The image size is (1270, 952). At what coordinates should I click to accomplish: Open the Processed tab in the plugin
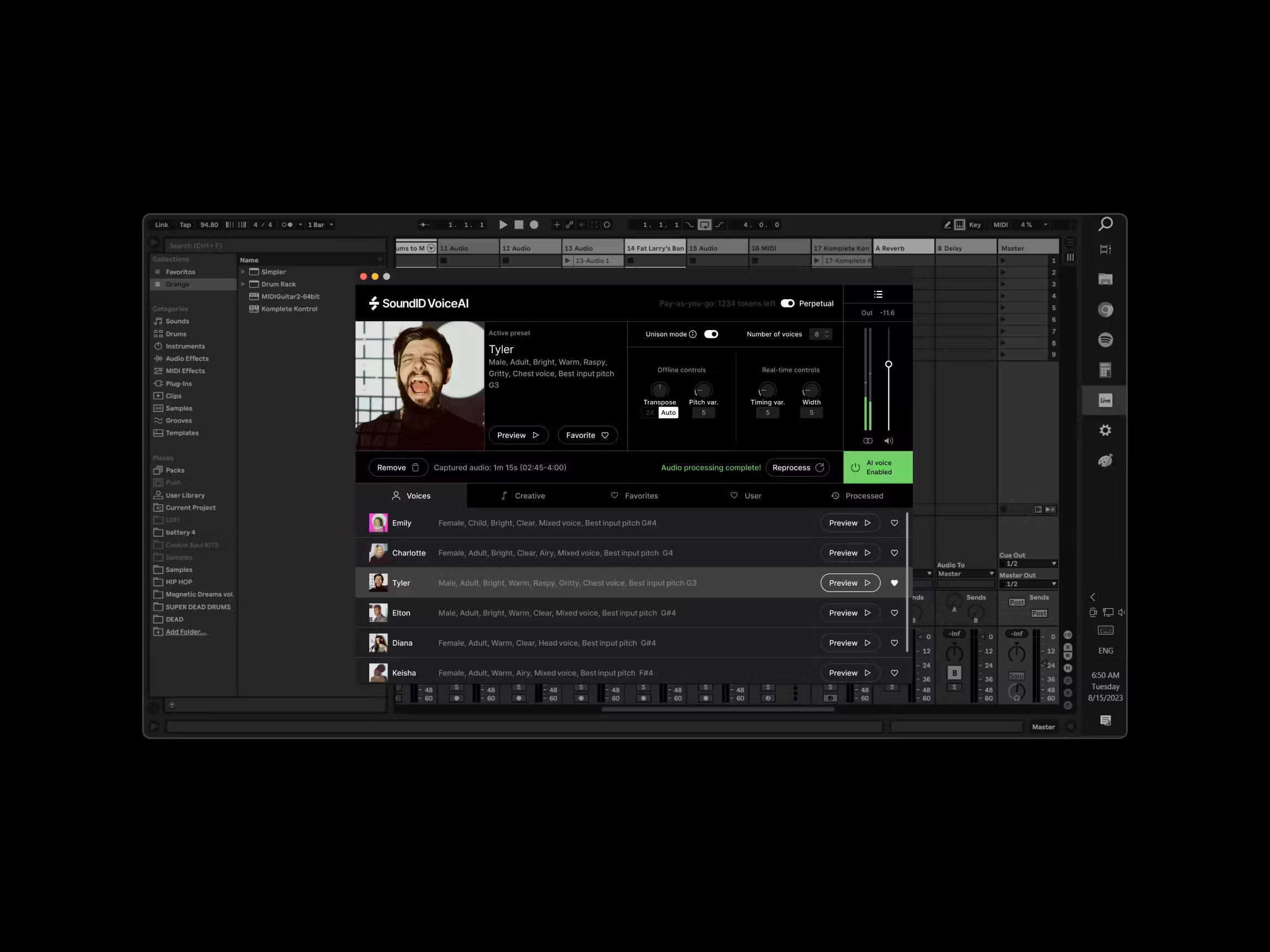click(858, 495)
